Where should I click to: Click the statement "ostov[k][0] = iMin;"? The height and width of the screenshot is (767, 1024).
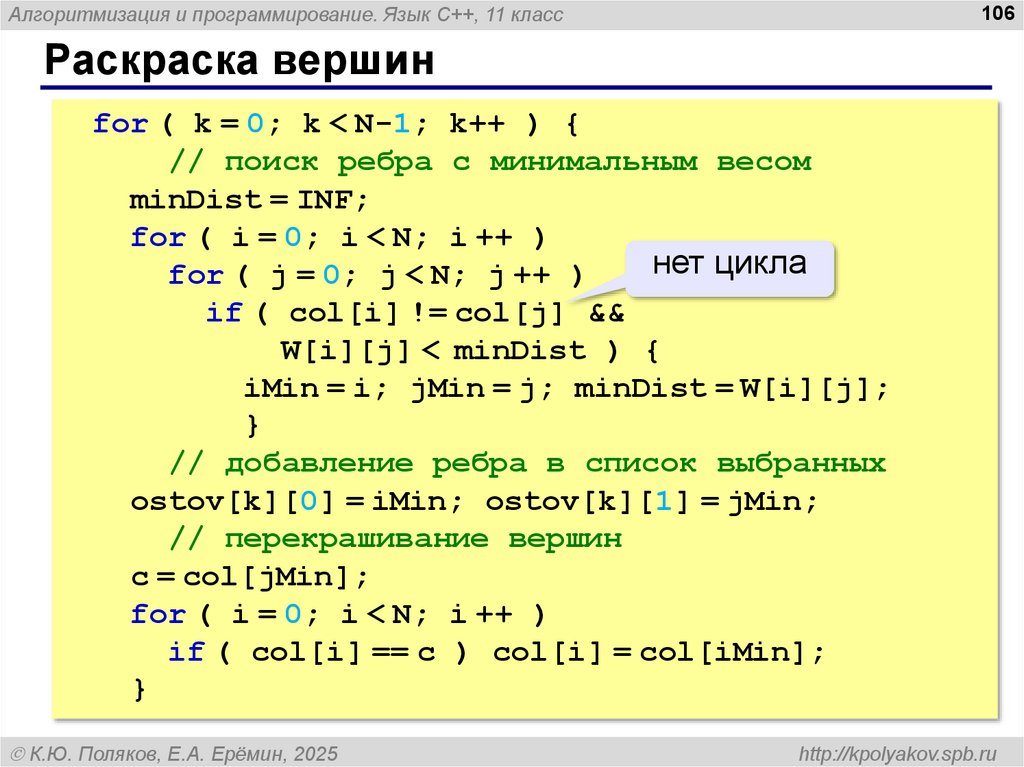[296, 502]
